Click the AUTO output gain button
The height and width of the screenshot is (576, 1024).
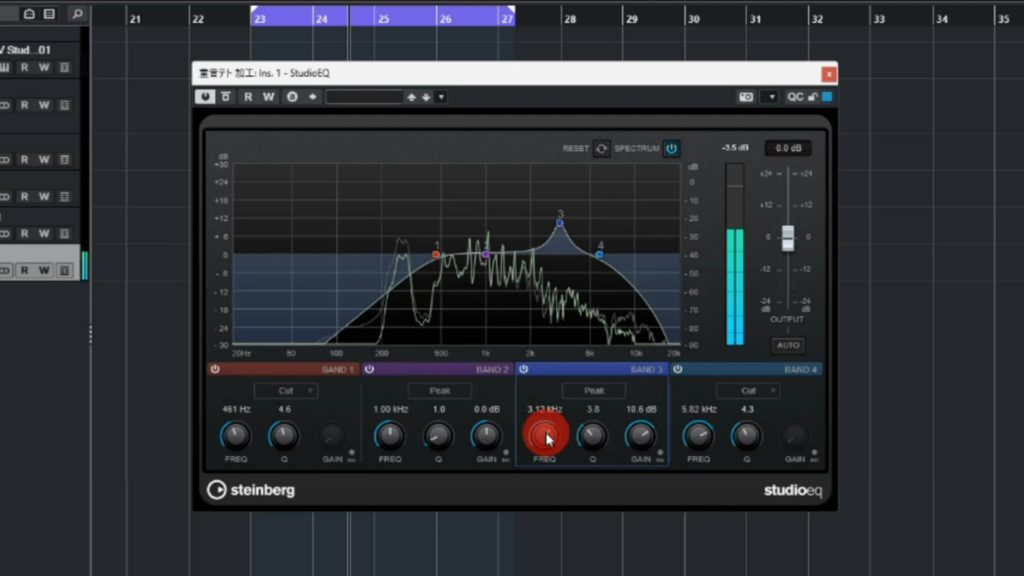click(787, 345)
